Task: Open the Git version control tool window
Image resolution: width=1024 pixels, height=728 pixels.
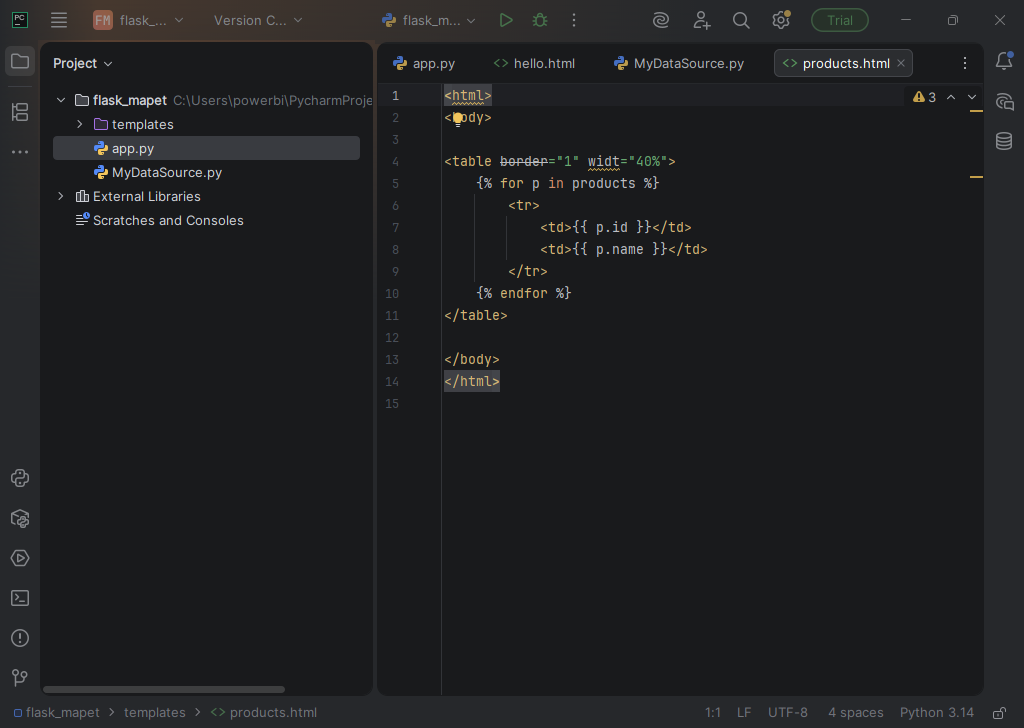Action: 20,678
